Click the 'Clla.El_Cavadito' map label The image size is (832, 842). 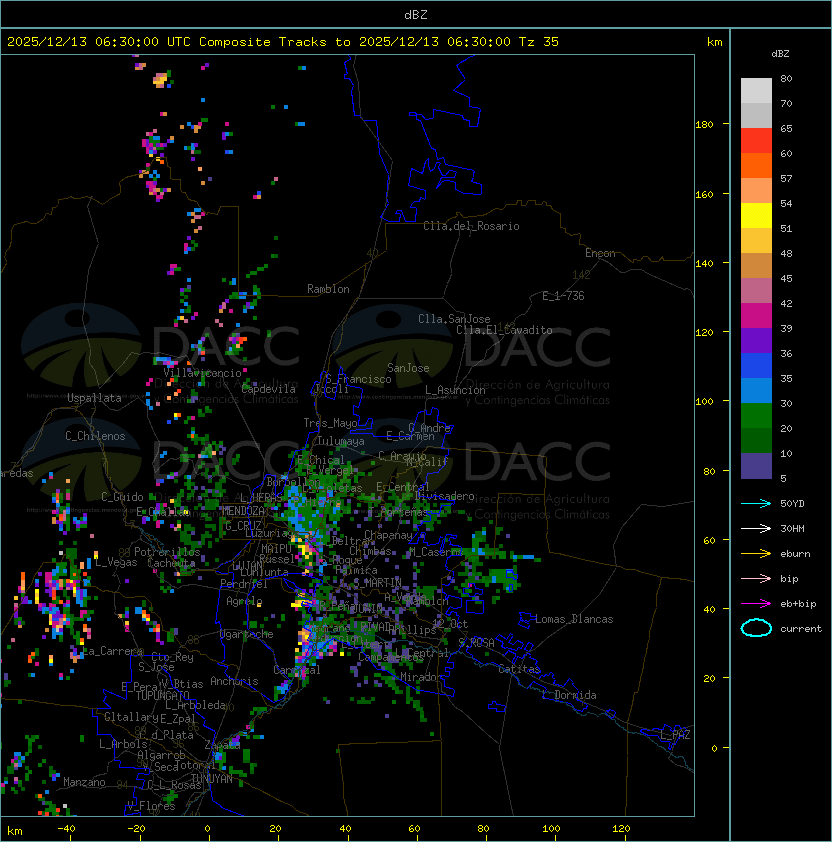504,330
